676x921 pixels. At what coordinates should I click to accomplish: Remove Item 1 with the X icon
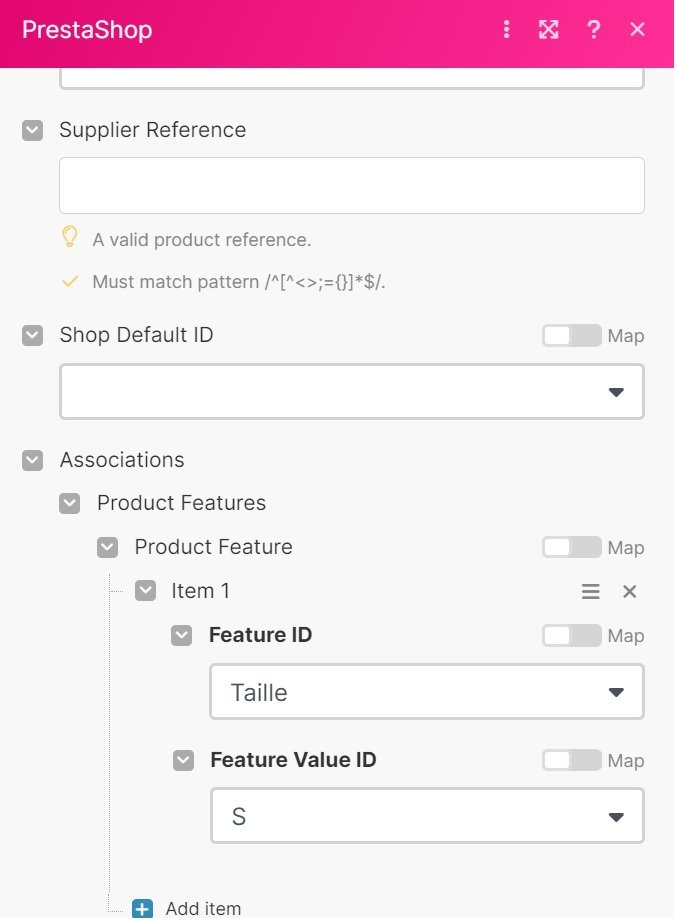pos(630,592)
